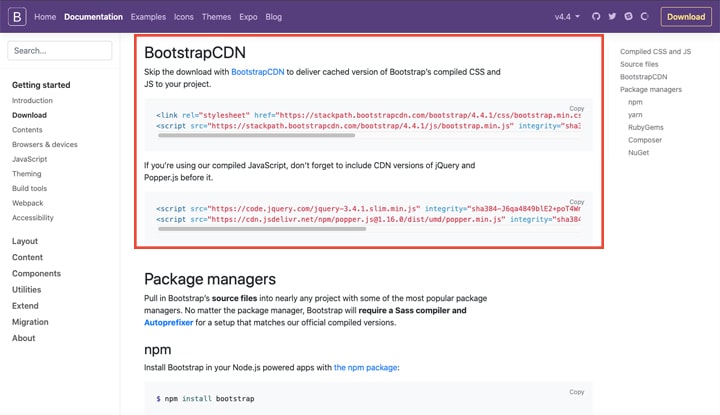Click the Bootstrap B logo

click(17, 17)
